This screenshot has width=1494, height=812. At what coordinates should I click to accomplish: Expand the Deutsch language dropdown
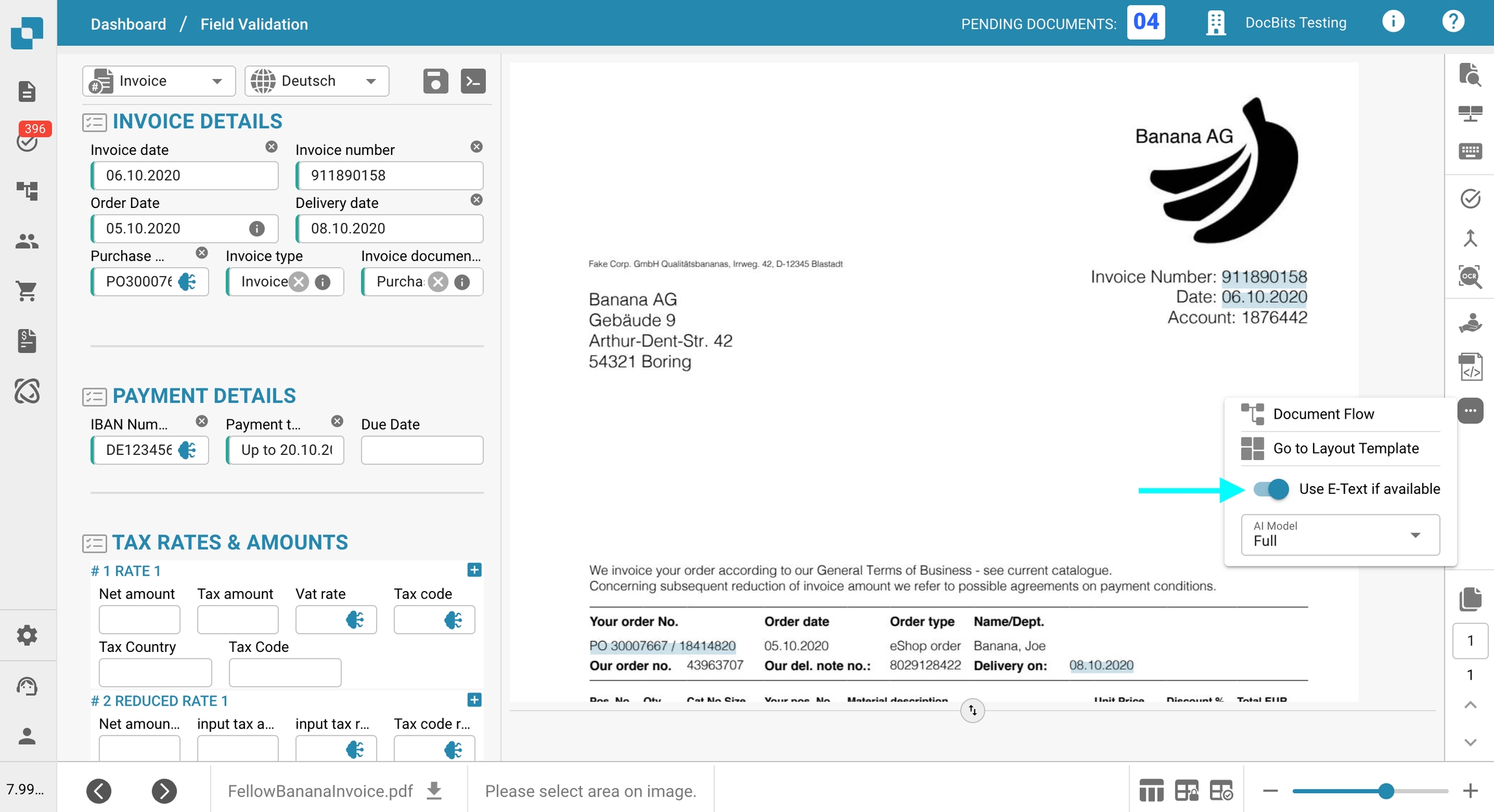click(x=316, y=81)
